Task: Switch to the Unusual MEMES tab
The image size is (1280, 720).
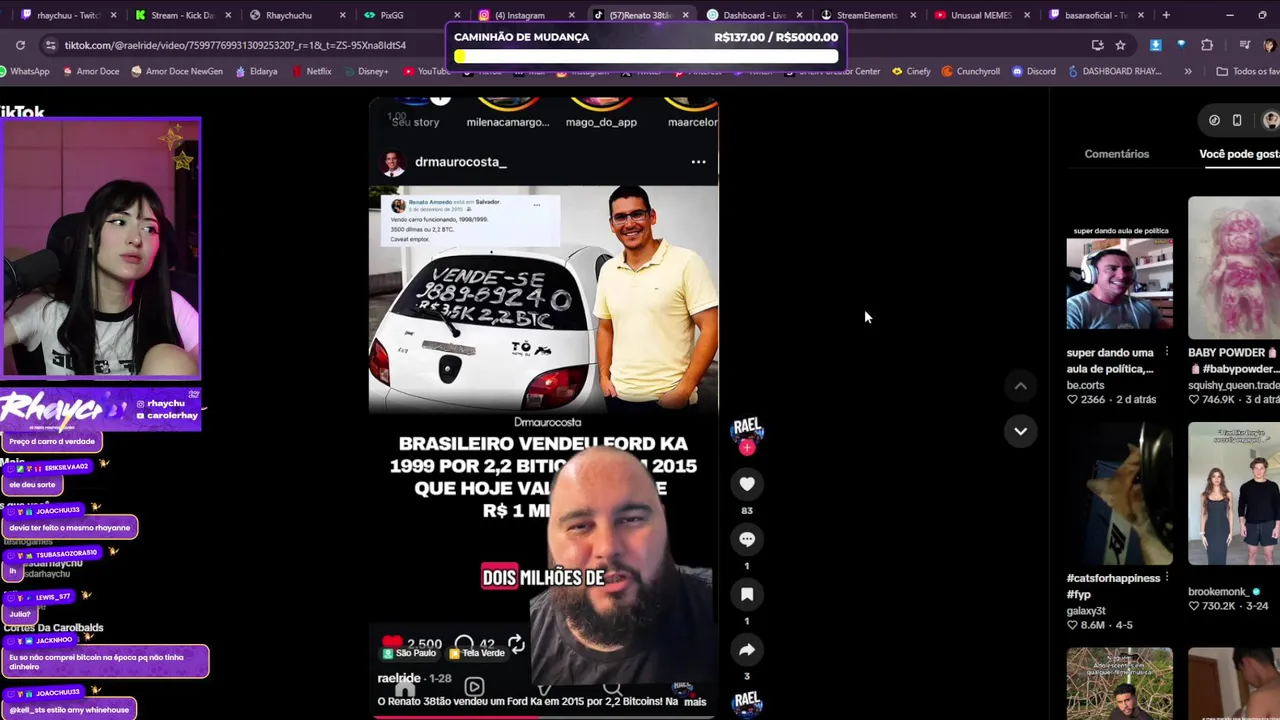Action: point(980,15)
